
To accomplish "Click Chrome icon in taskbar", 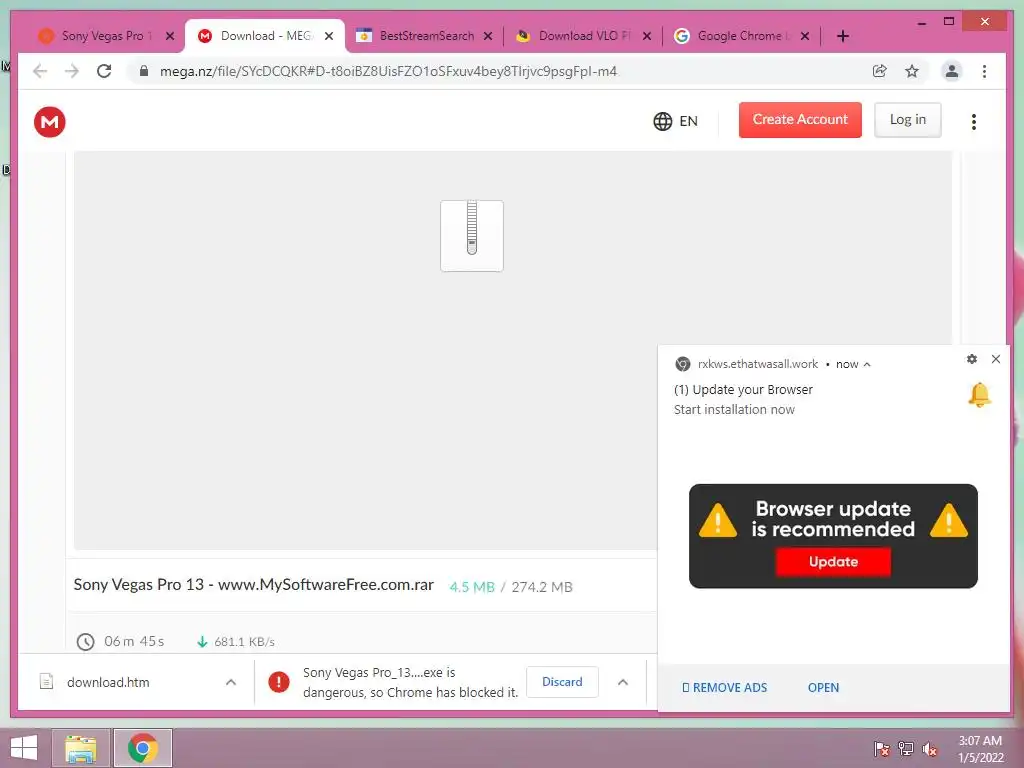I will (x=143, y=748).
